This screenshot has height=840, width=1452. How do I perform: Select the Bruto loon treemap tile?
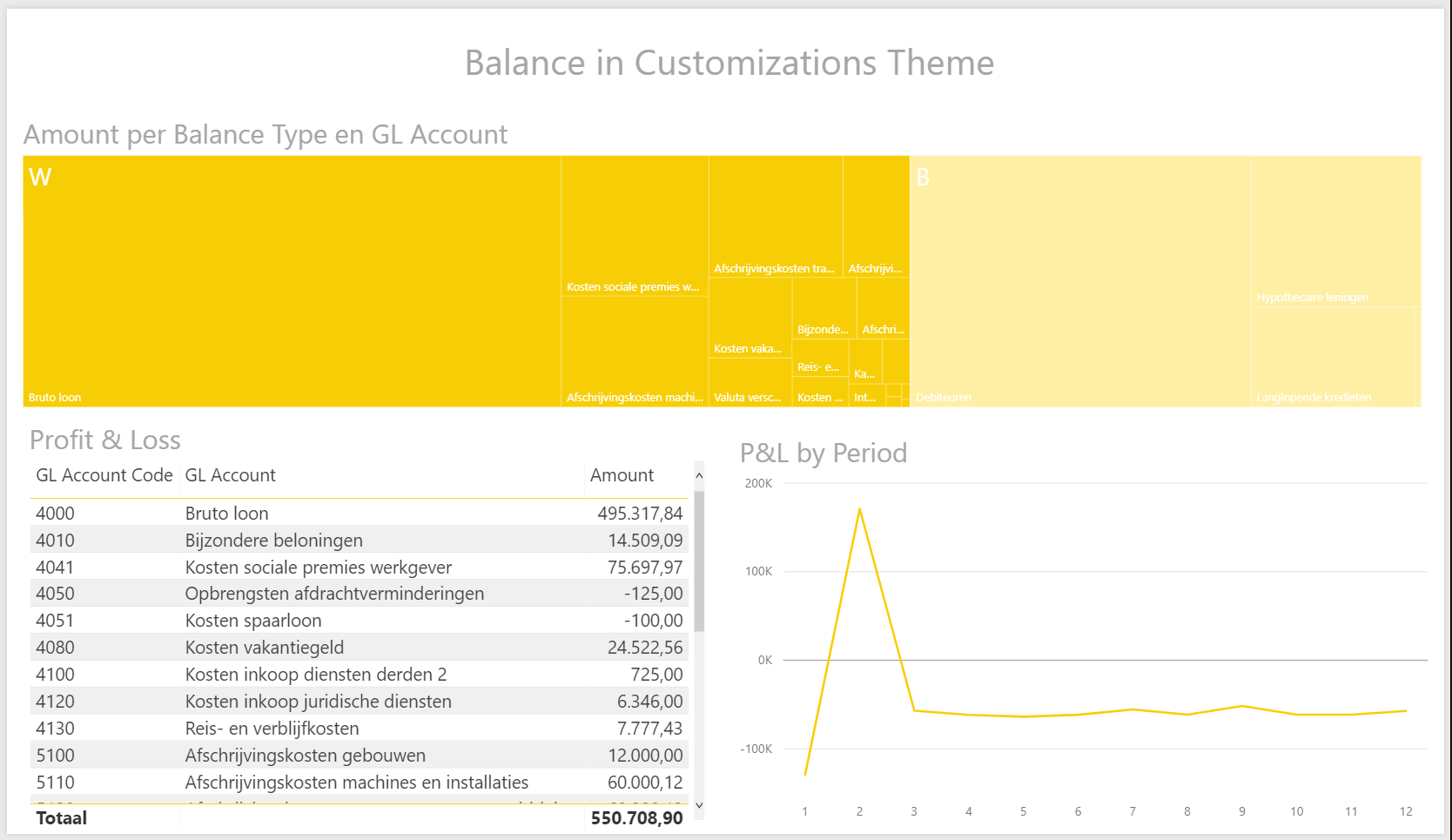[292, 281]
